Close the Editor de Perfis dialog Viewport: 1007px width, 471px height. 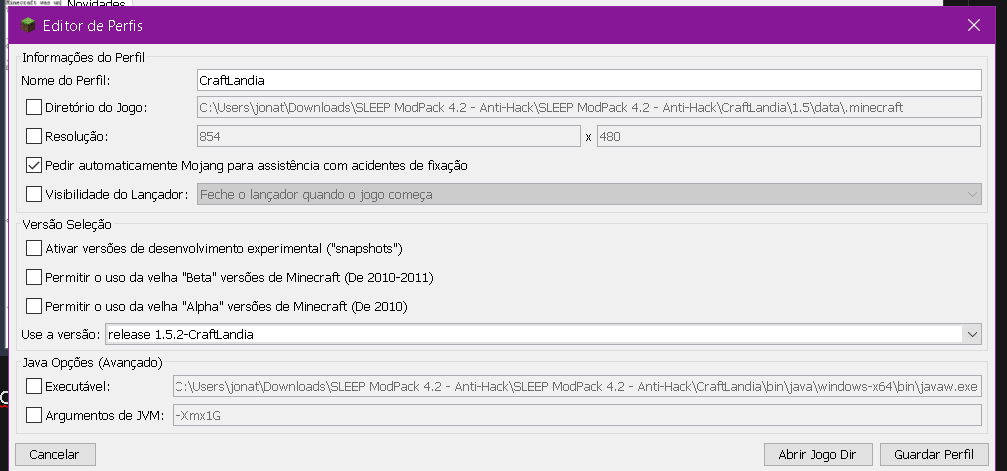[x=974, y=25]
